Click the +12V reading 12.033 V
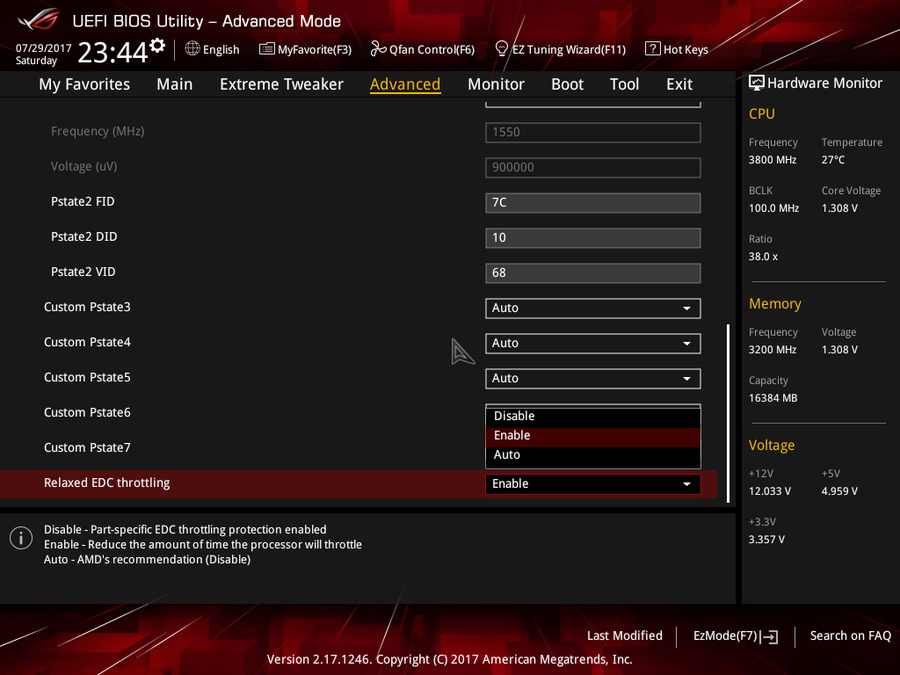Viewport: 900px width, 675px height. 769,491
